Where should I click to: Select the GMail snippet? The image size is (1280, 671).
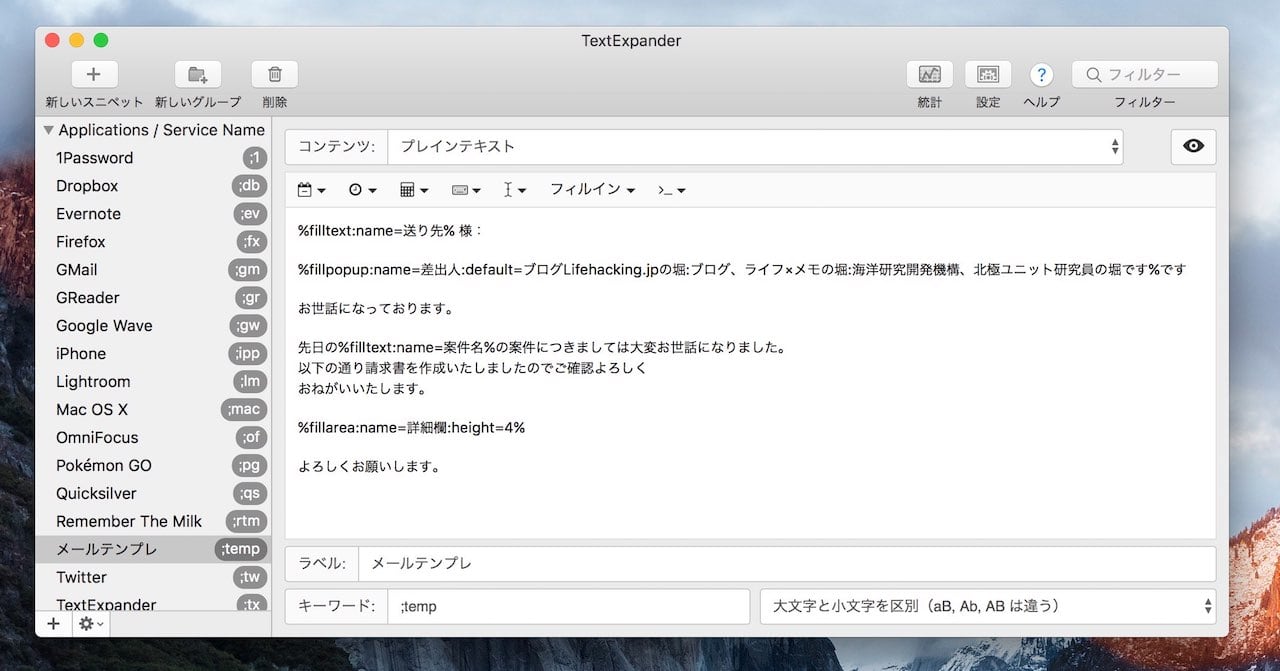coord(153,270)
